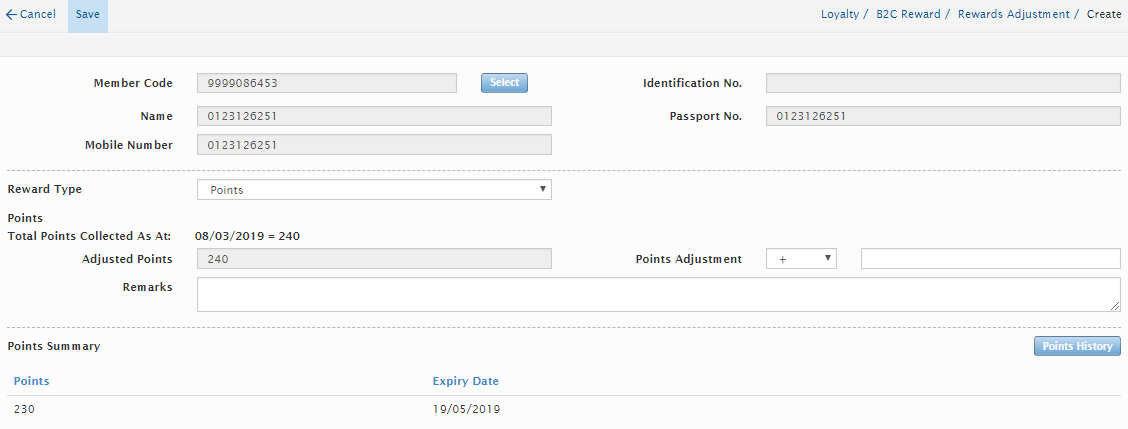
Task: Save the rewards adjustment
Action: pos(87,15)
